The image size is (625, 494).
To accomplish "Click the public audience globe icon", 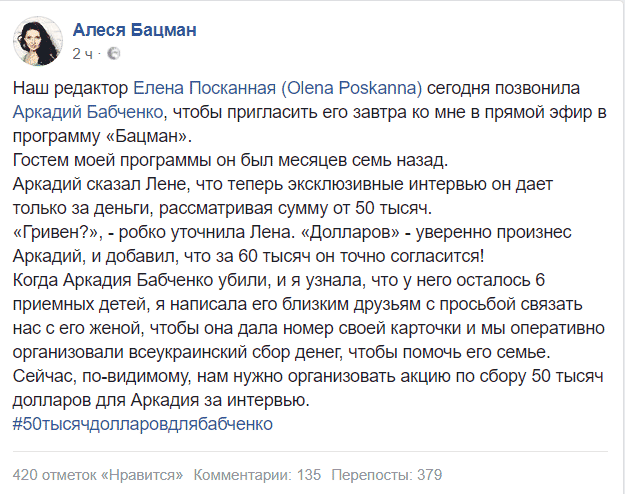I will click(x=113, y=52).
